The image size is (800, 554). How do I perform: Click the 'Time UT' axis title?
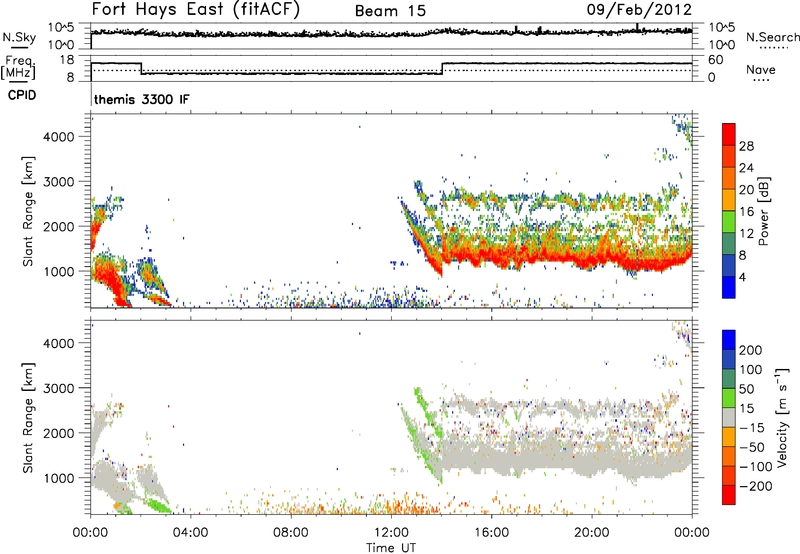coord(391,547)
